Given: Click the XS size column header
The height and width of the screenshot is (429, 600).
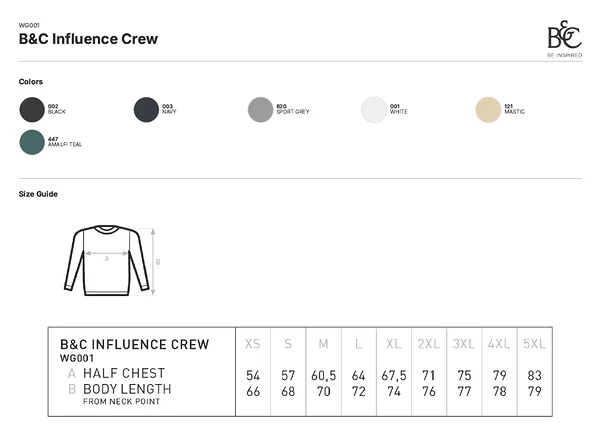Looking at the screenshot, I should (x=253, y=344).
